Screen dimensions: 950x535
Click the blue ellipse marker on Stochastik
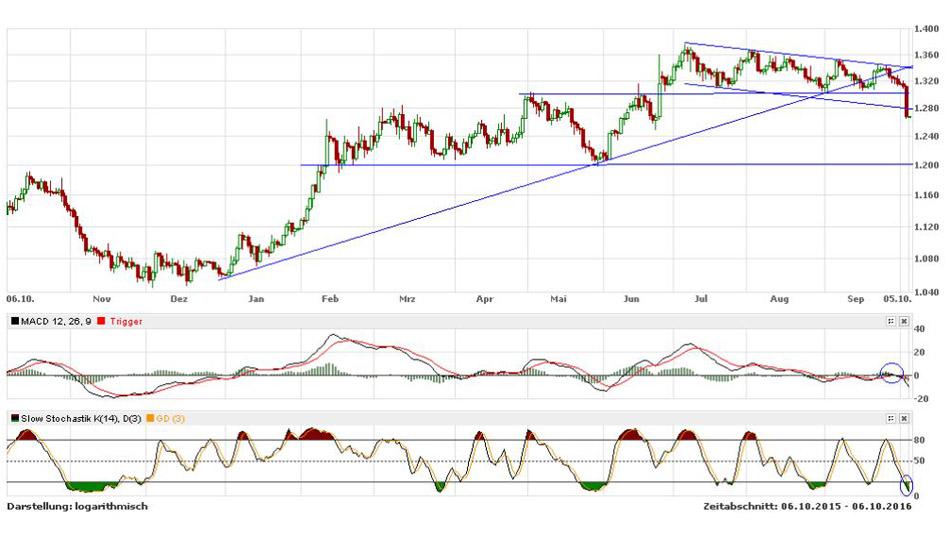pyautogui.click(x=907, y=485)
